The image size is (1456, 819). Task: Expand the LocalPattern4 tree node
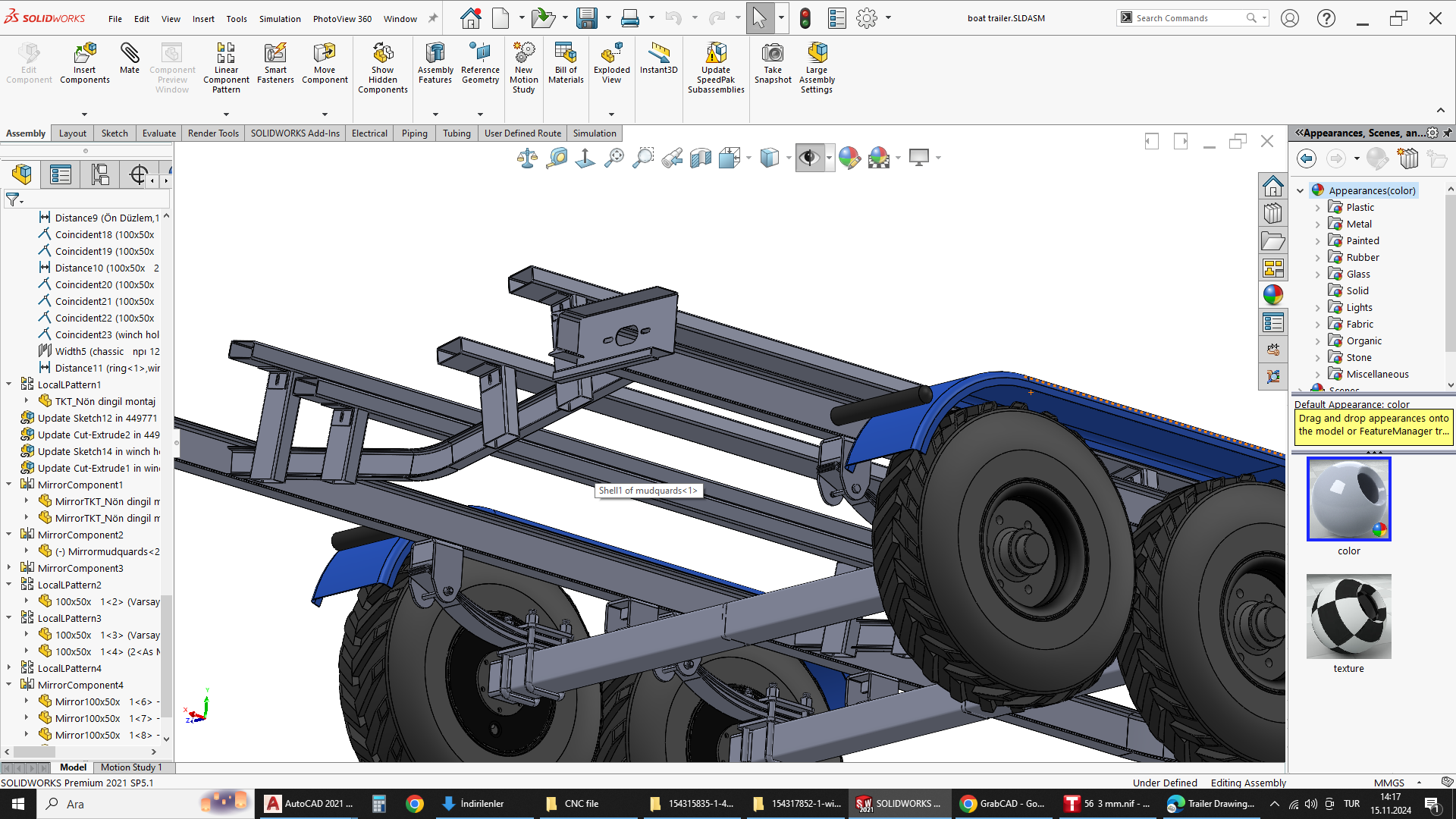pos(9,668)
